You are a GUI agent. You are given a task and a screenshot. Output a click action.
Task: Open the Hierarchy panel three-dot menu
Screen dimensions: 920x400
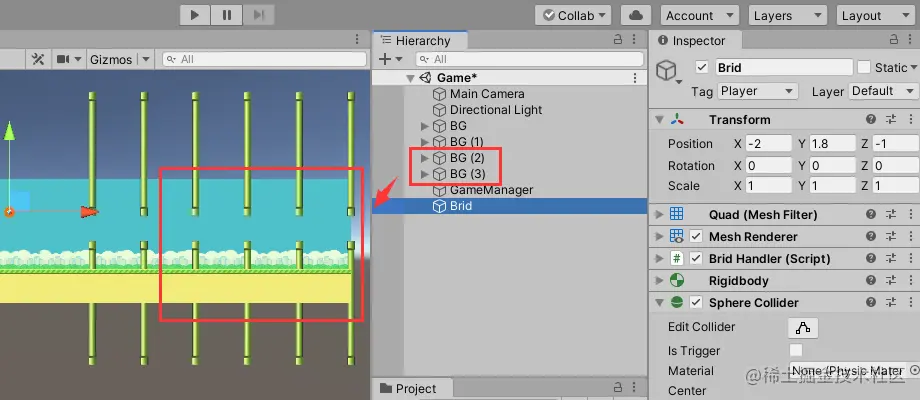[x=634, y=40]
